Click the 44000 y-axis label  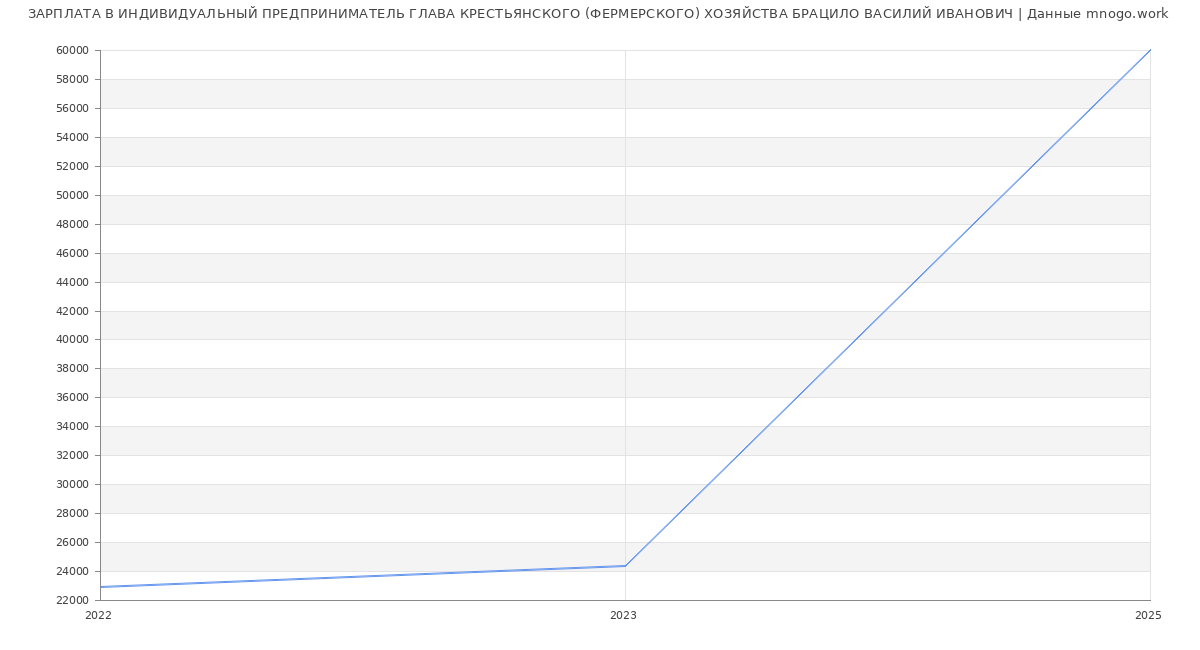pos(72,282)
